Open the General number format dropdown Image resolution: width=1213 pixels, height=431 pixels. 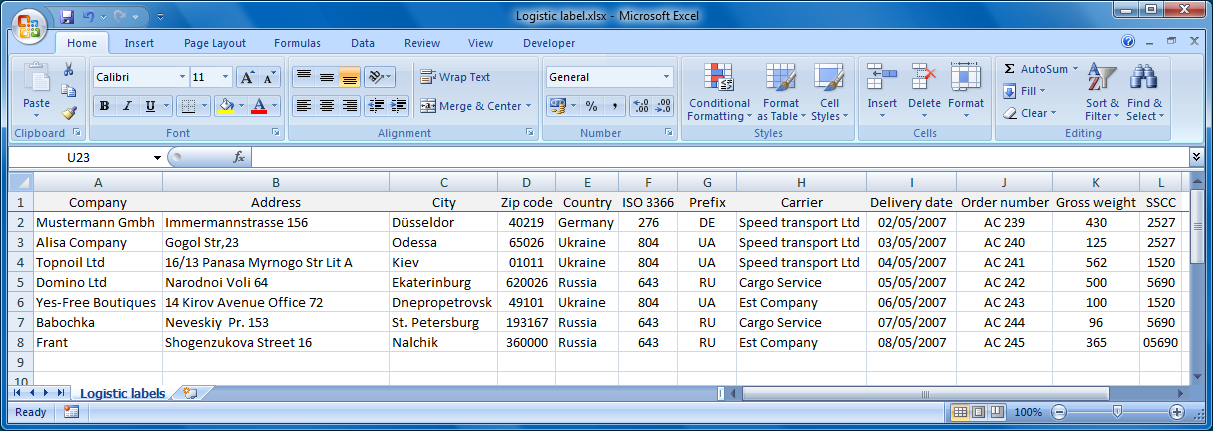pyautogui.click(x=667, y=77)
